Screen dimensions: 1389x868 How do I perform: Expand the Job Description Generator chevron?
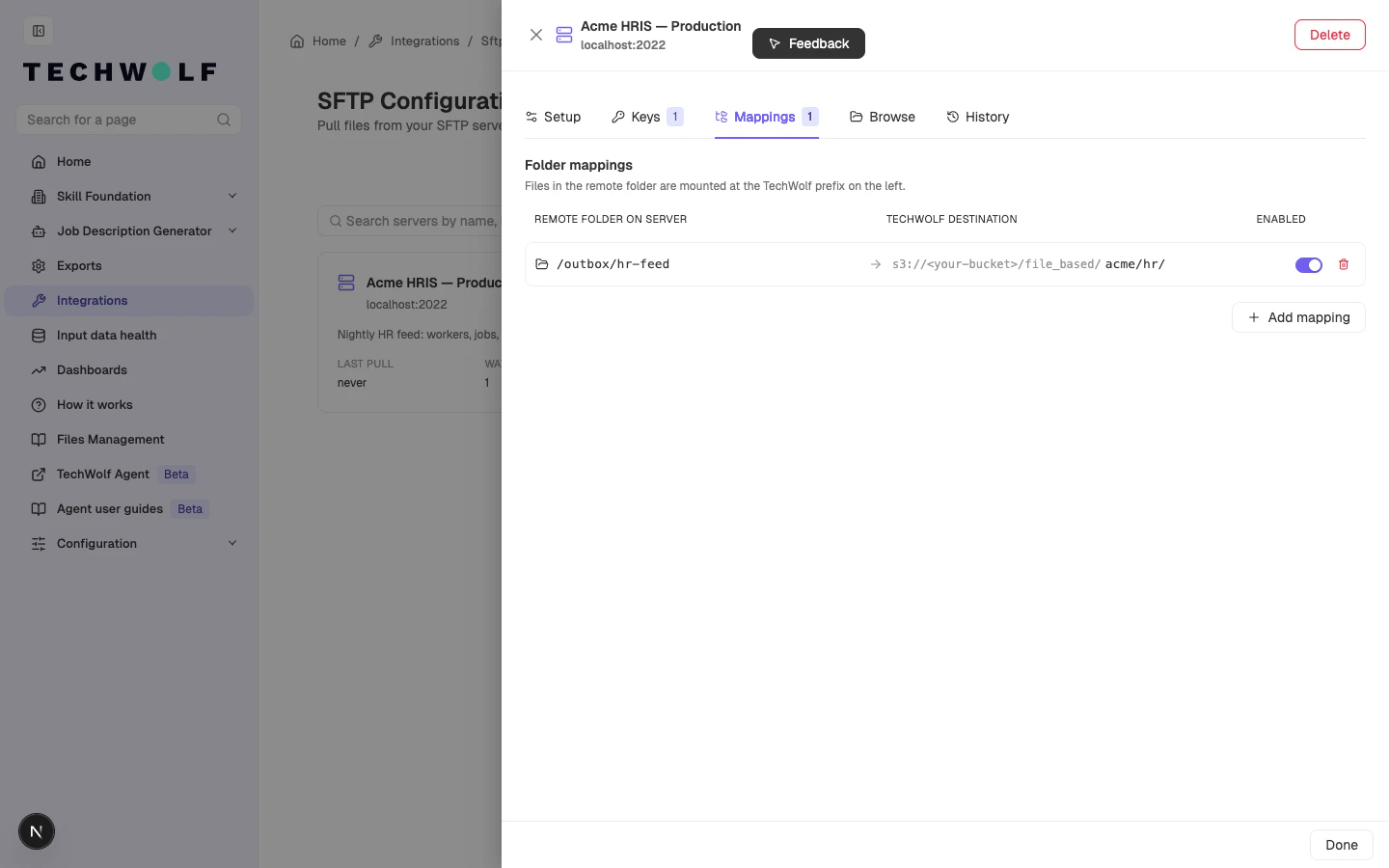(x=232, y=231)
